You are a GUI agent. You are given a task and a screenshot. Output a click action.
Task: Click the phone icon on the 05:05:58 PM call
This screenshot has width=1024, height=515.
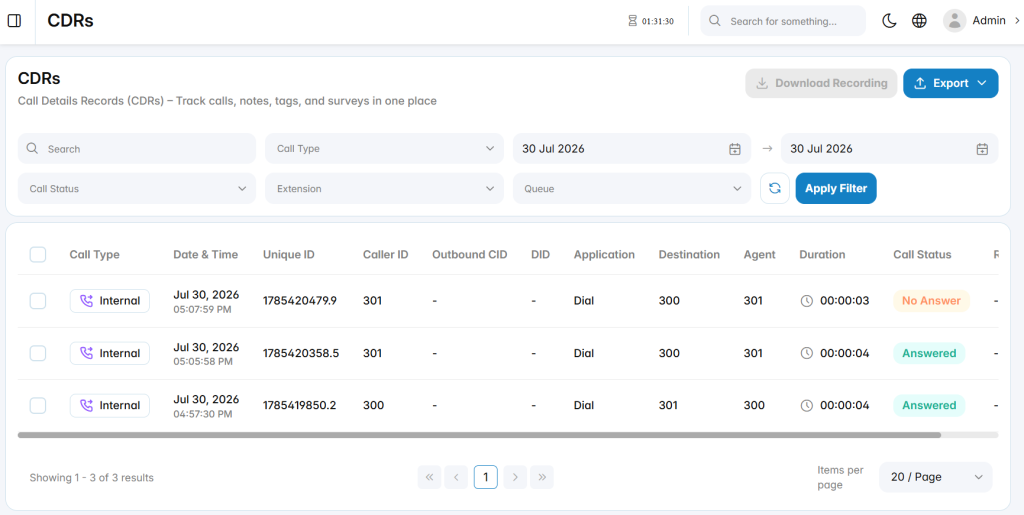86,353
